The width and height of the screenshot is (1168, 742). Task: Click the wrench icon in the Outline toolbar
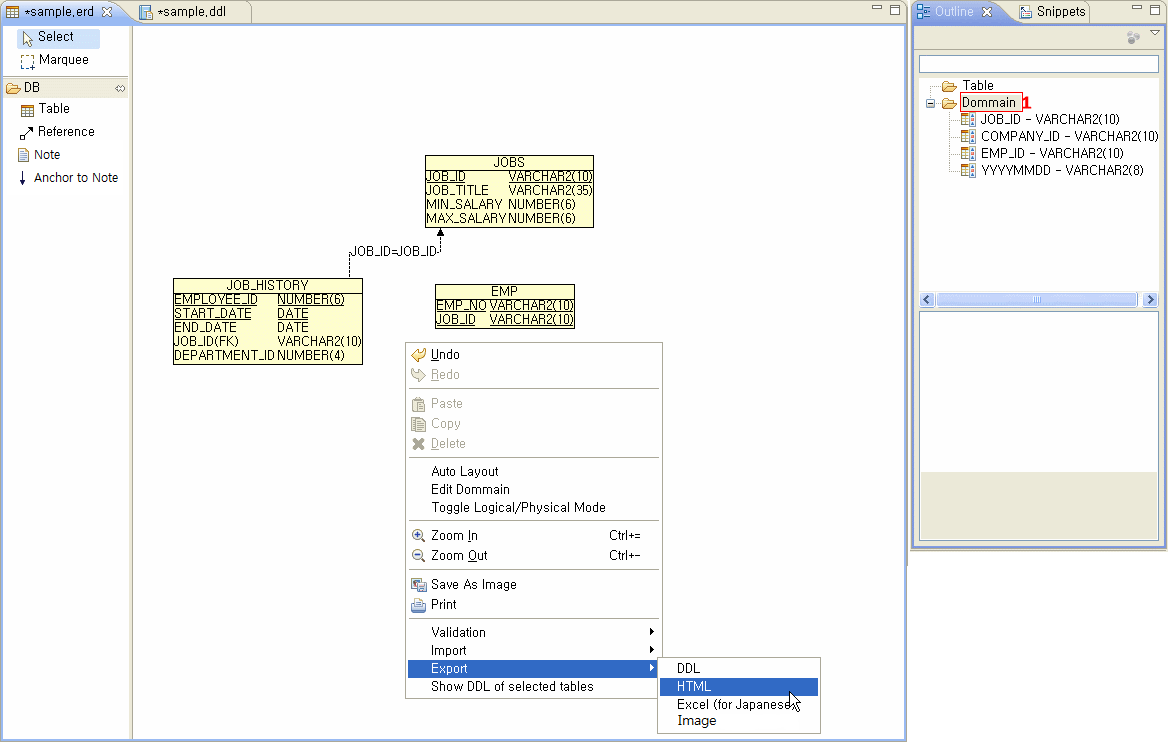[x=1133, y=36]
